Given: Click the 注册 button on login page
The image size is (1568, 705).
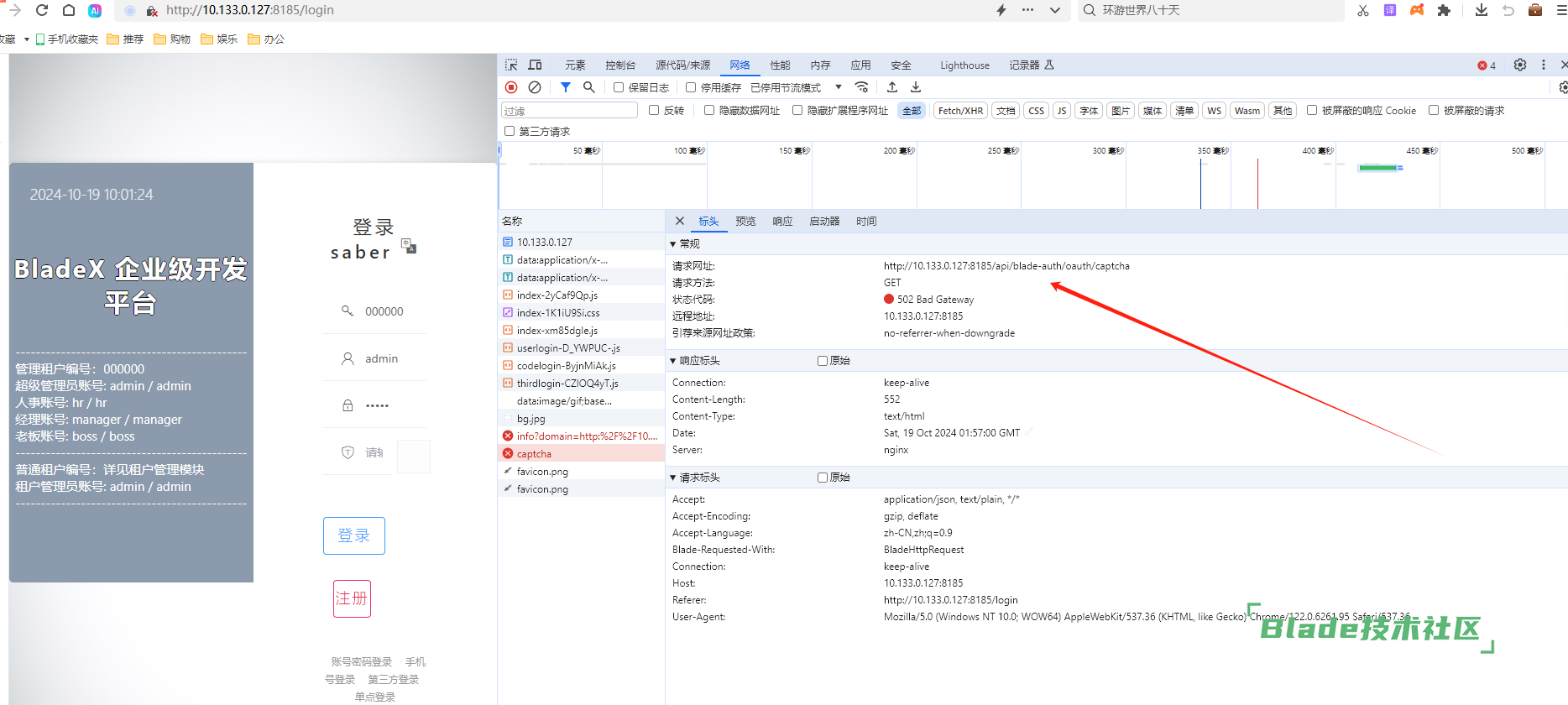Looking at the screenshot, I should point(352,598).
